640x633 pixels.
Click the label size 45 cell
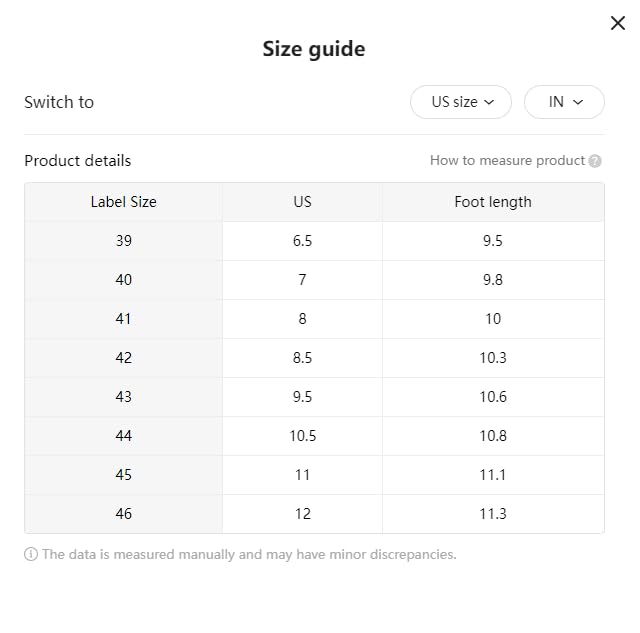[124, 475]
